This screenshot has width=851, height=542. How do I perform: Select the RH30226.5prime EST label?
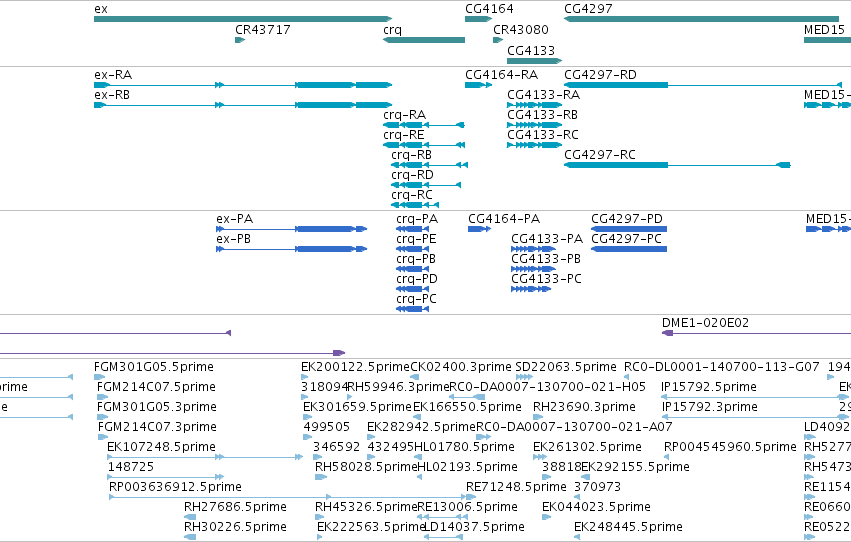[235, 527]
